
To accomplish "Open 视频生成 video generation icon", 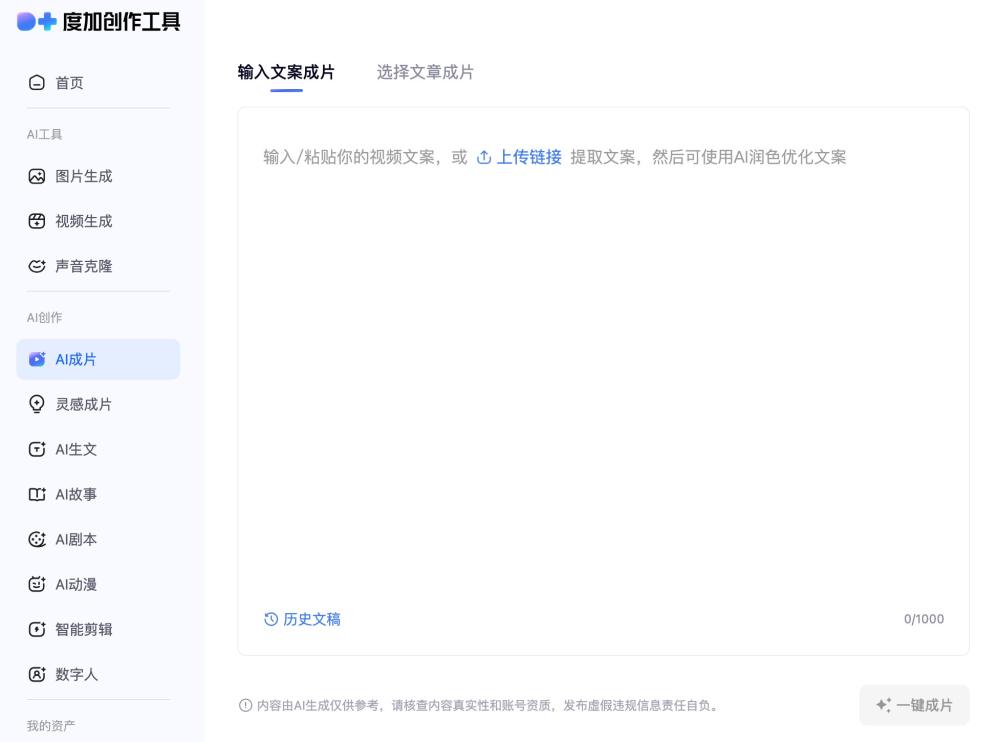I will pos(37,222).
